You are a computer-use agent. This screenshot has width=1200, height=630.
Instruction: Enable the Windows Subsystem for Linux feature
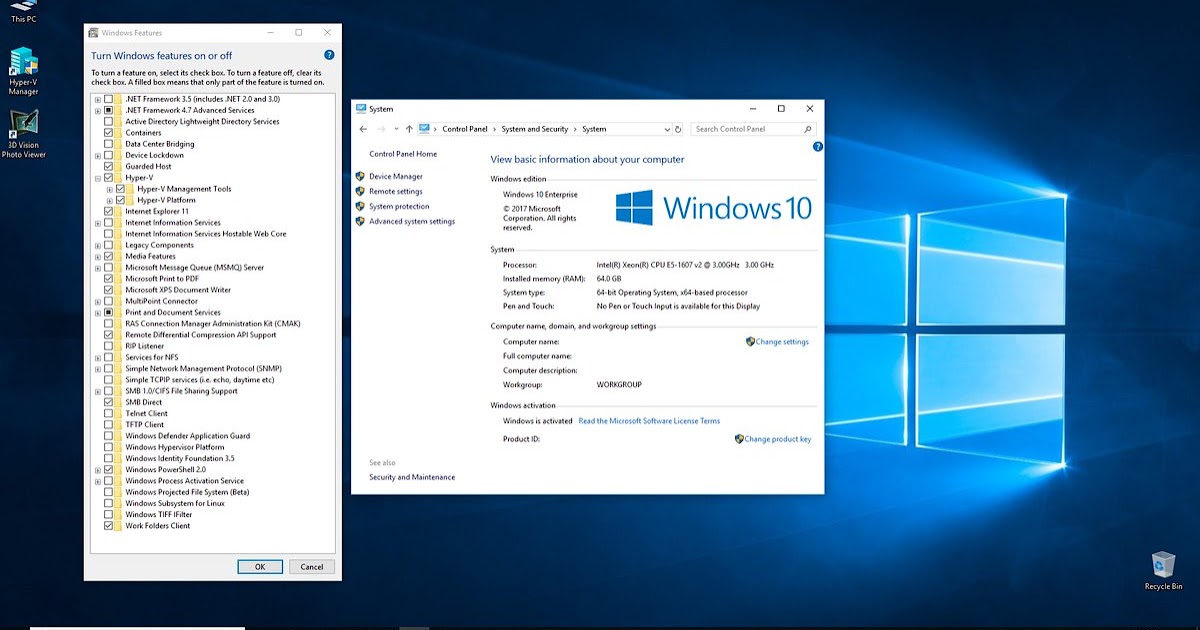pos(107,503)
